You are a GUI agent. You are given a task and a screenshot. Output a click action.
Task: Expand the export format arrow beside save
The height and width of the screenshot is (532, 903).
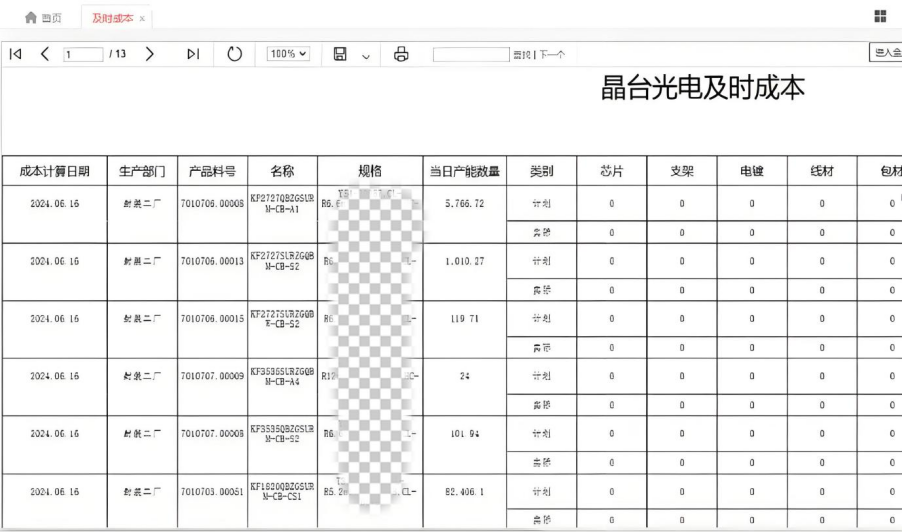366,56
